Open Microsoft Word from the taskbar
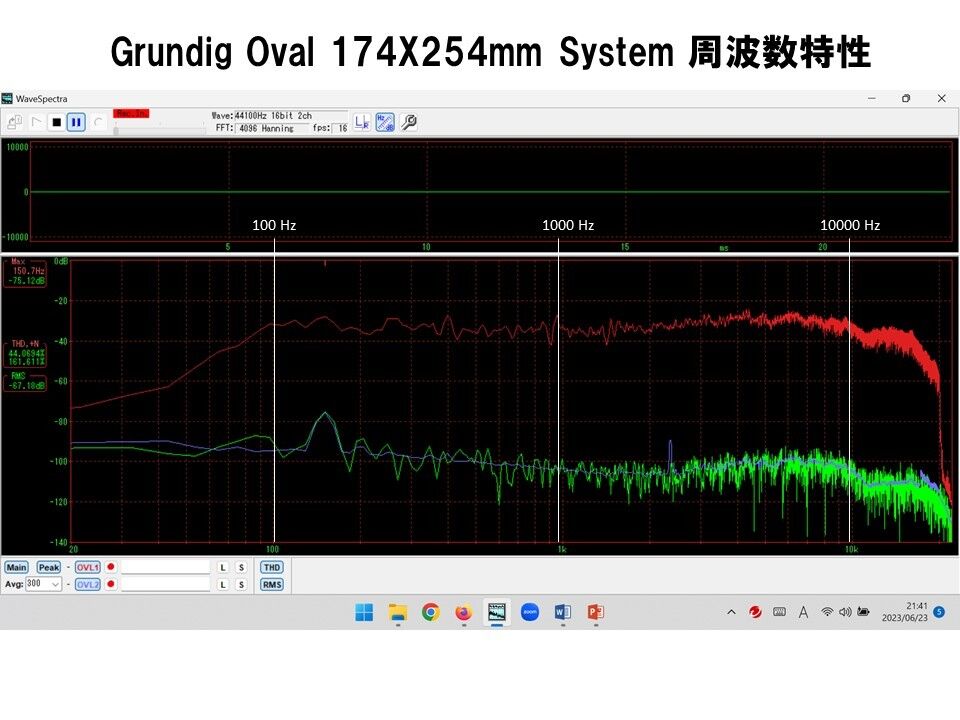 click(563, 612)
